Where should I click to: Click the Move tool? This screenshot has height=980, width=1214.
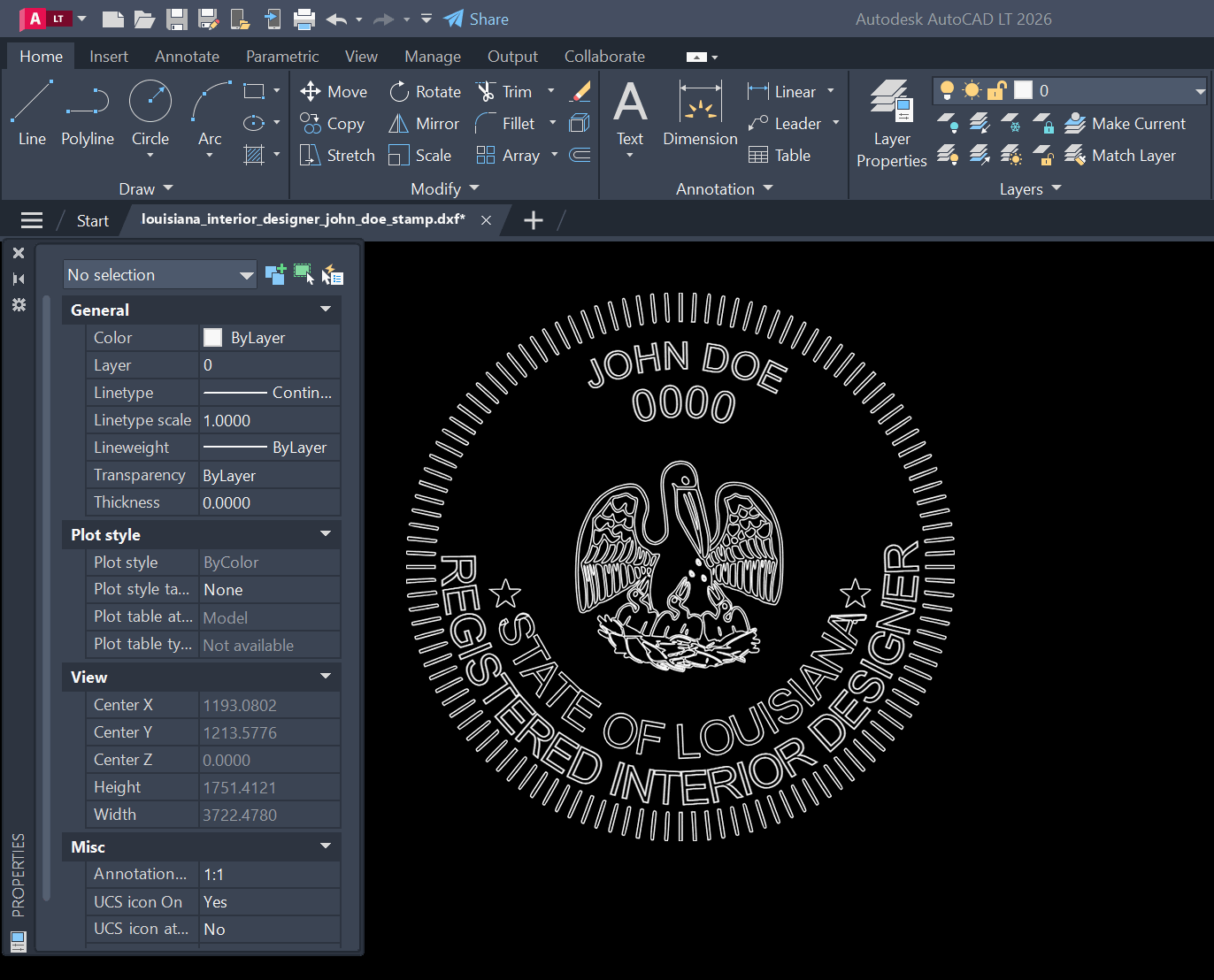tap(334, 91)
